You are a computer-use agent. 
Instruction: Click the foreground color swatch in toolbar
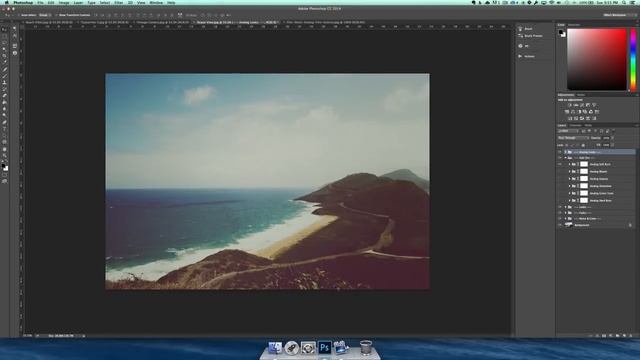(3, 165)
